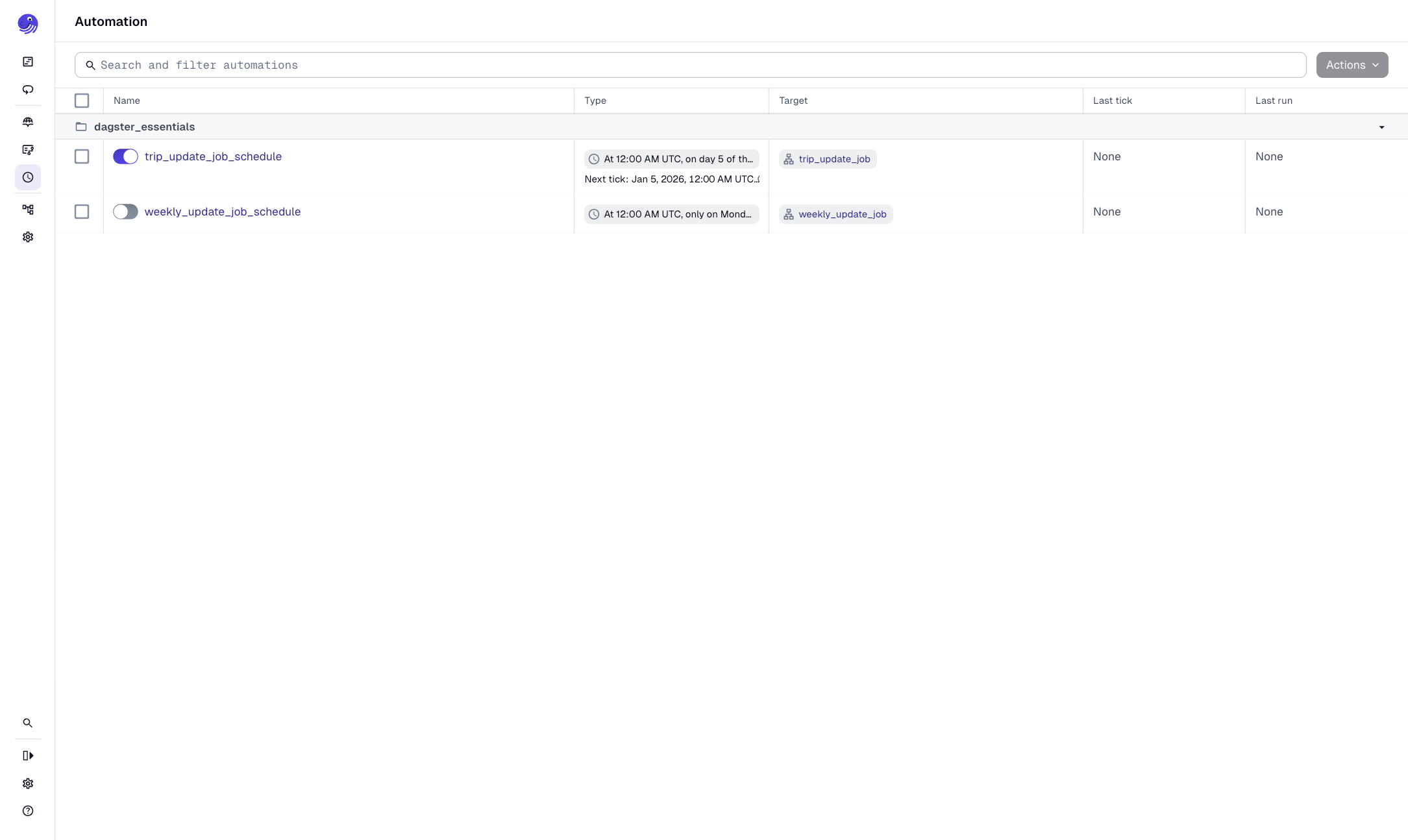Open the Actions dropdown menu
This screenshot has height=840, width=1408.
pyautogui.click(x=1352, y=65)
